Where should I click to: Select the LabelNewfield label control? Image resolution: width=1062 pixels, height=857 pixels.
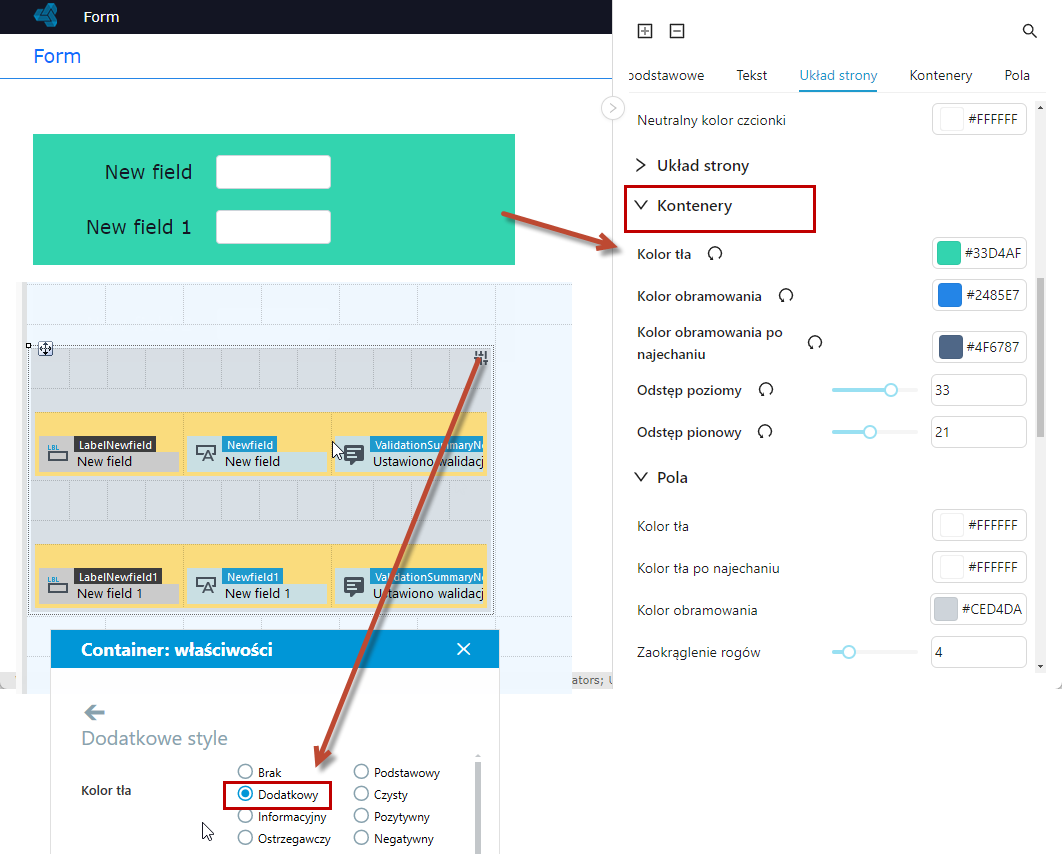tap(109, 453)
